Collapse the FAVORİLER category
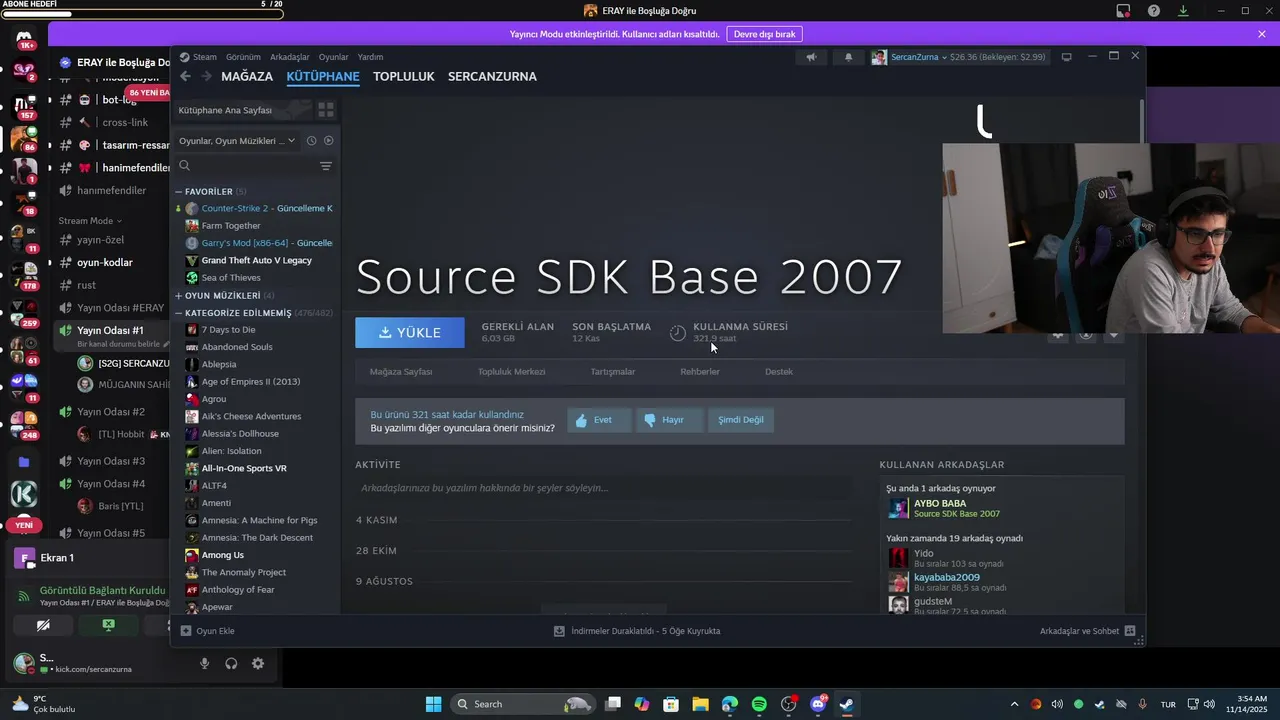1280x720 pixels. point(179,191)
